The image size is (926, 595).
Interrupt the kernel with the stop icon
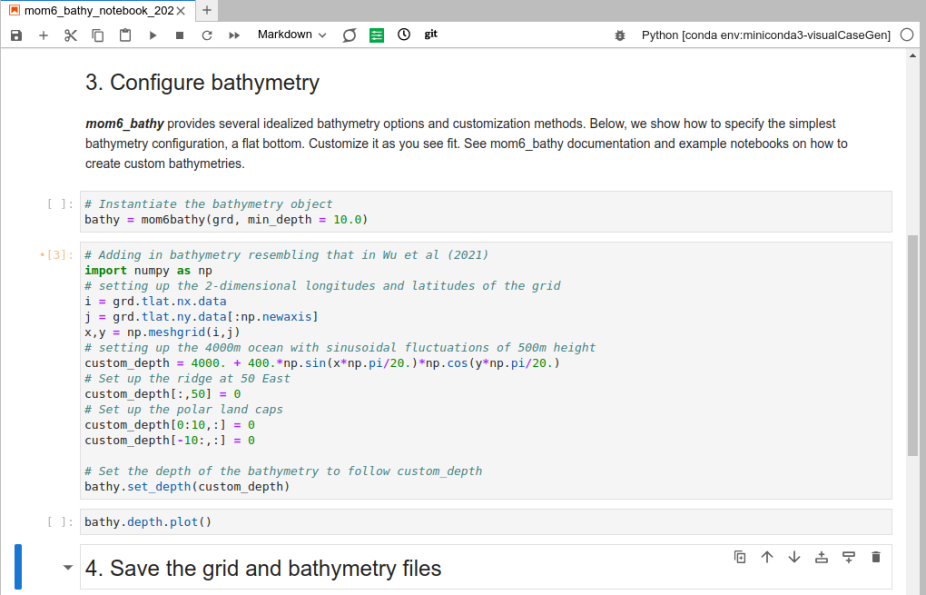pyautogui.click(x=180, y=35)
